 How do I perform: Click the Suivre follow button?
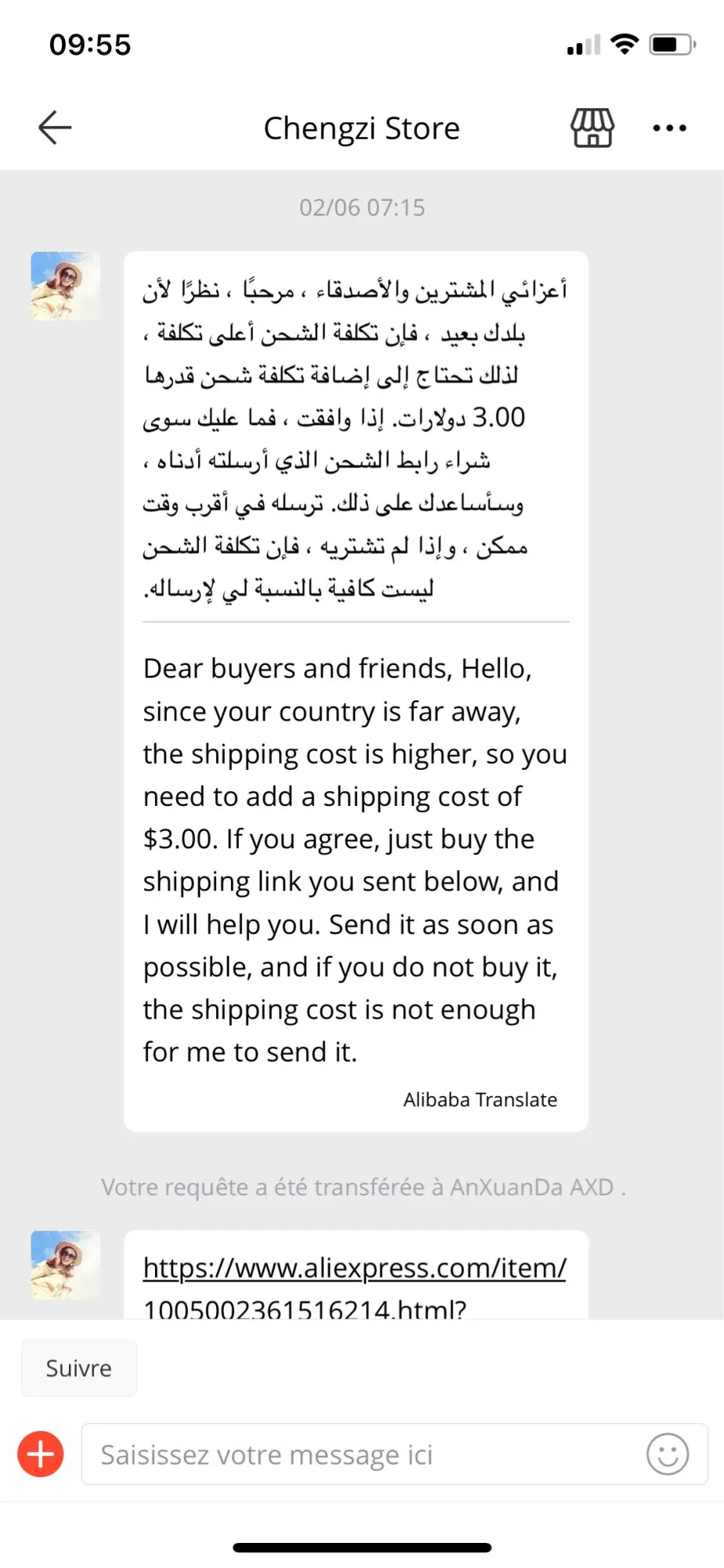(79, 1368)
